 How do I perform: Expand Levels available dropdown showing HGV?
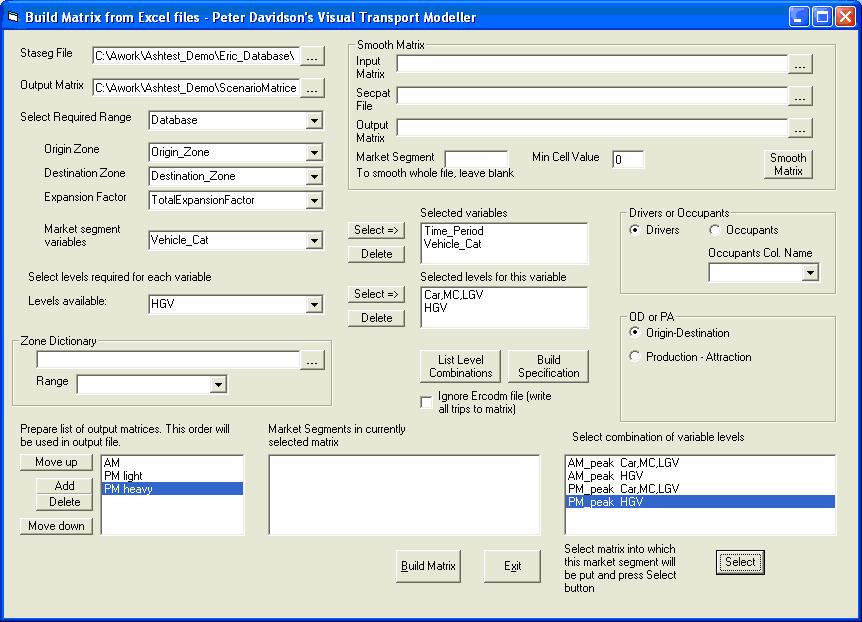point(314,304)
